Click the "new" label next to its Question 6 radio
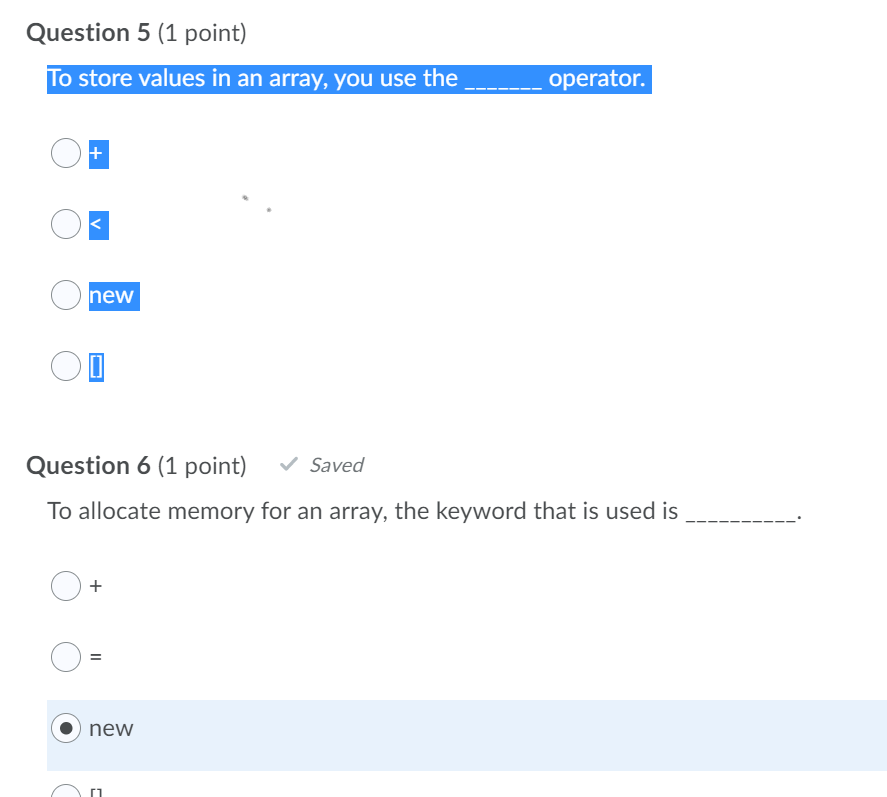This screenshot has width=887, height=797. tap(111, 728)
